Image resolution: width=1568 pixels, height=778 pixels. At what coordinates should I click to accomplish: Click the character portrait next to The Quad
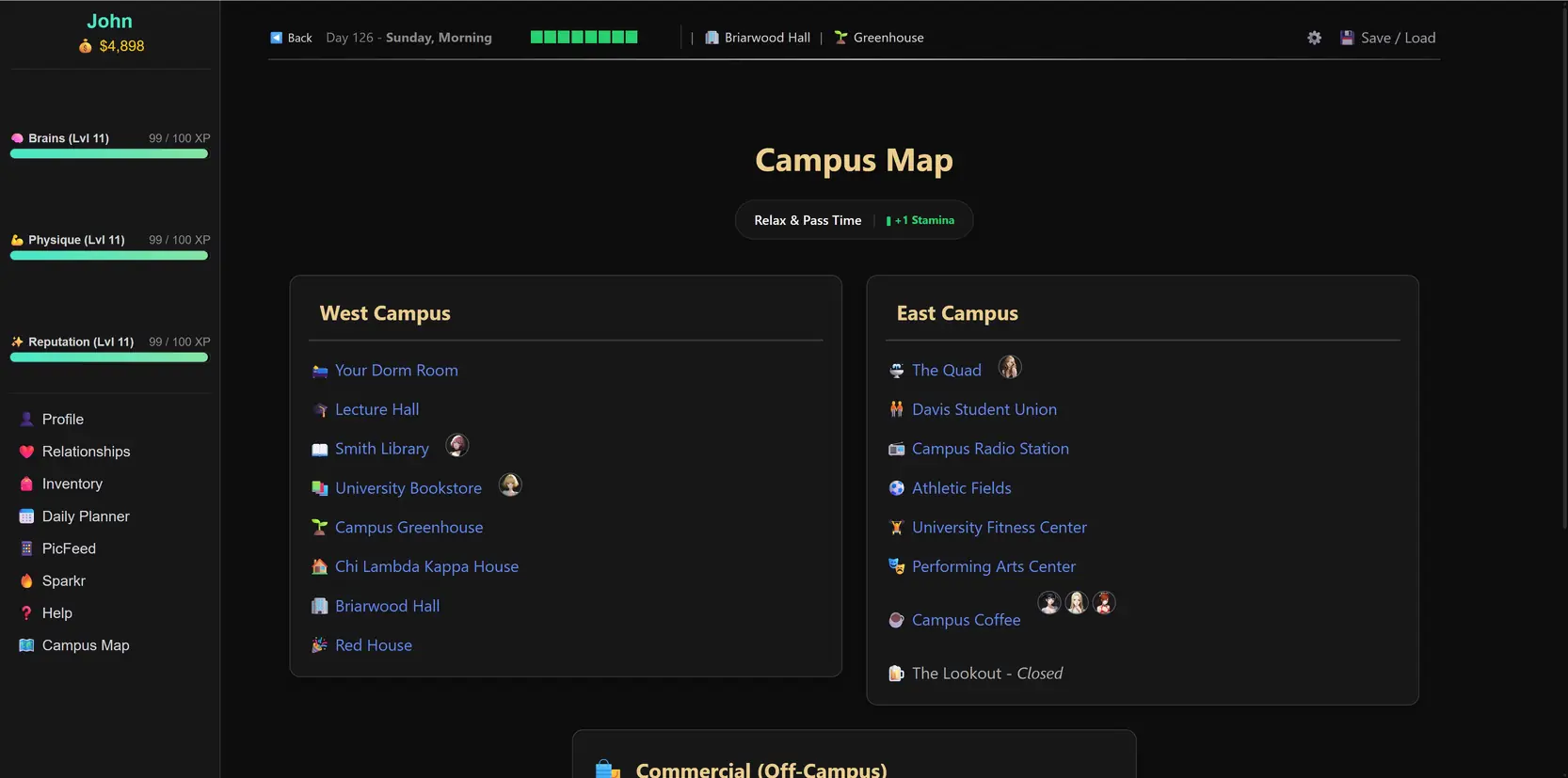1009,368
